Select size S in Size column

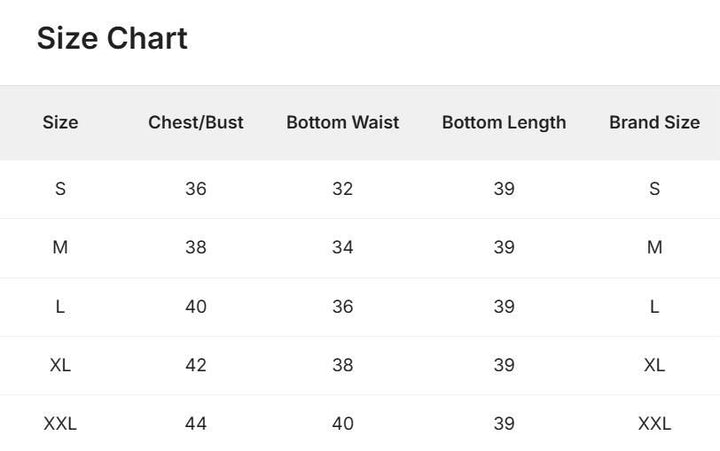point(60,189)
